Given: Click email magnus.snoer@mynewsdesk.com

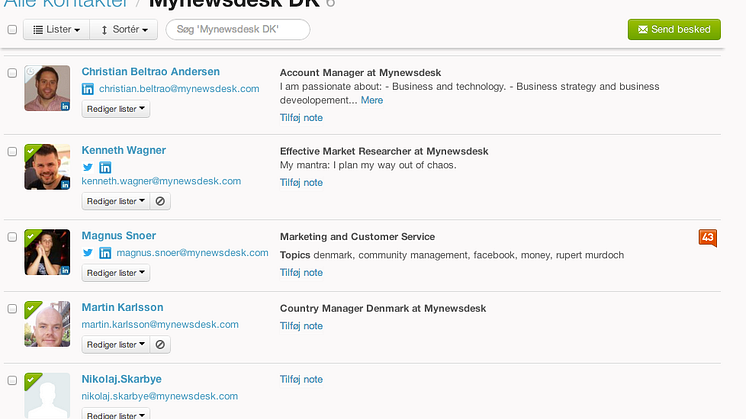Looking at the screenshot, I should tap(192, 253).
